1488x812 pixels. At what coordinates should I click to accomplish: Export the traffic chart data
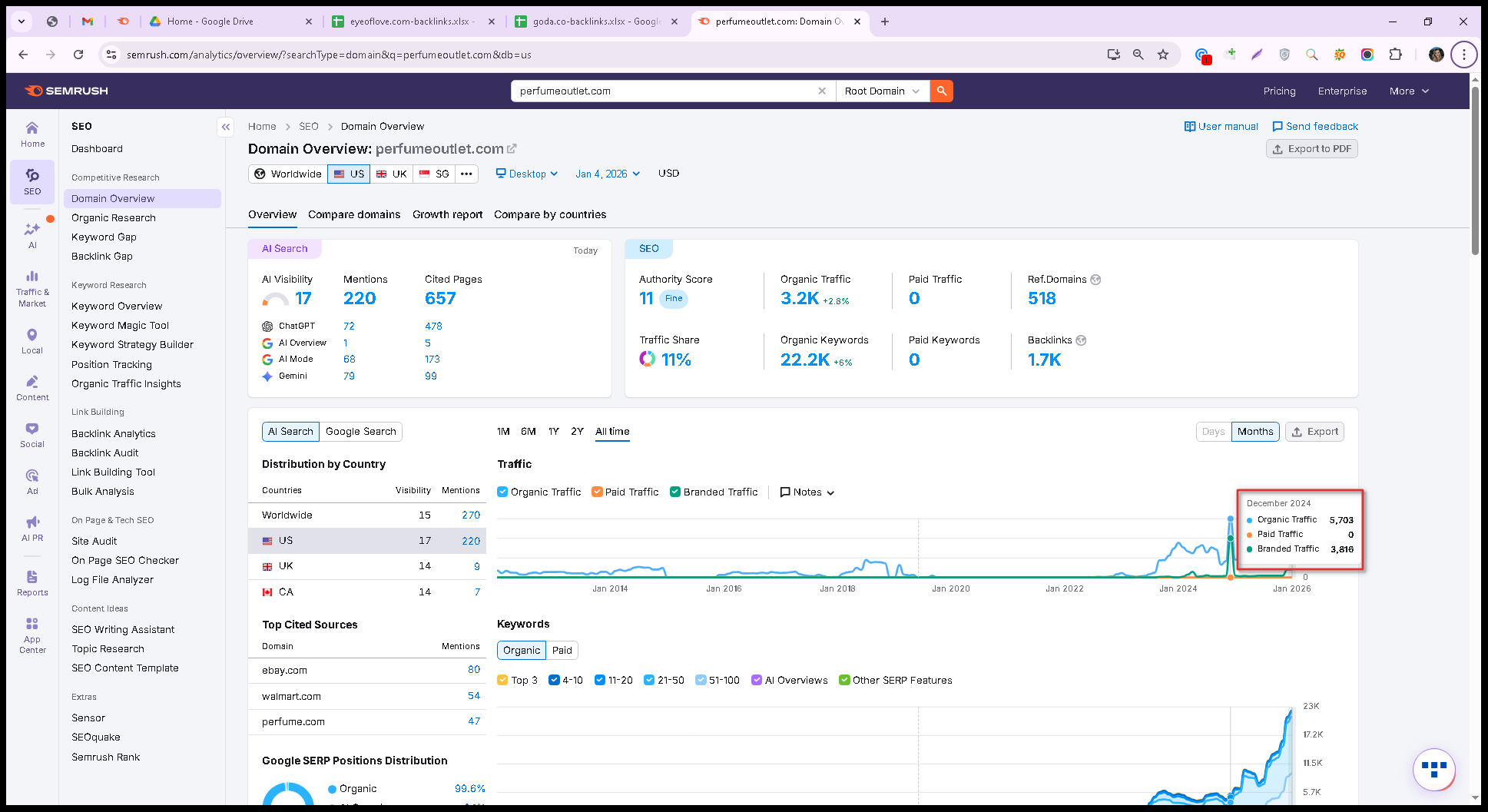click(x=1314, y=432)
